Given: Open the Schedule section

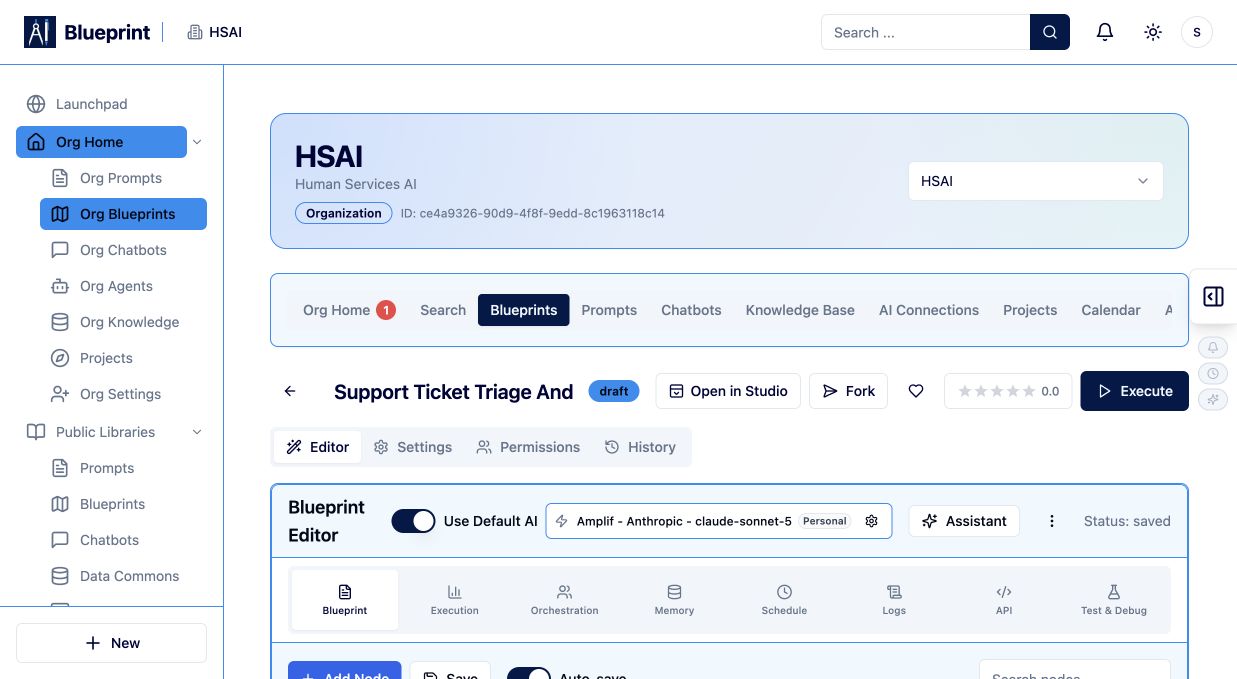Looking at the screenshot, I should [x=784, y=600].
